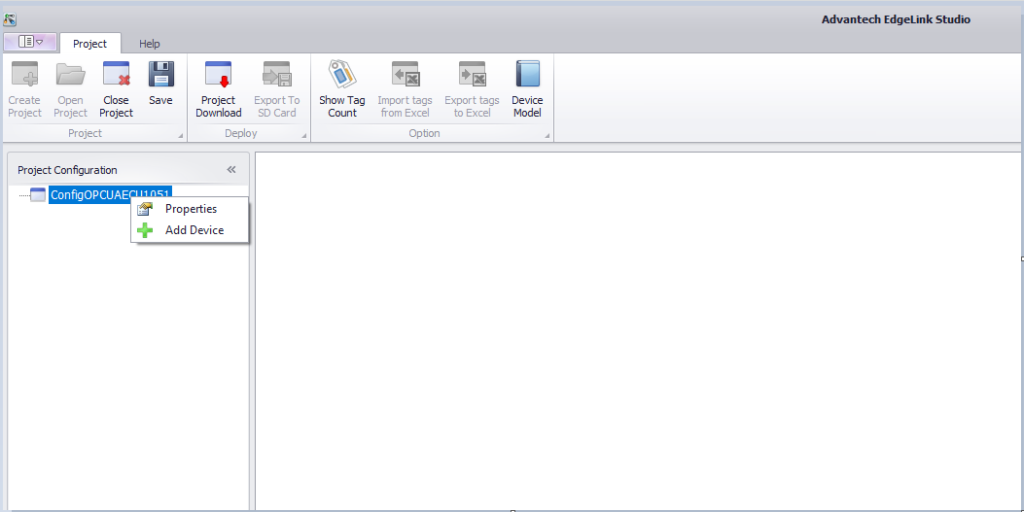The width and height of the screenshot is (1024, 512).
Task: Click the Create Project icon
Action: 25,74
